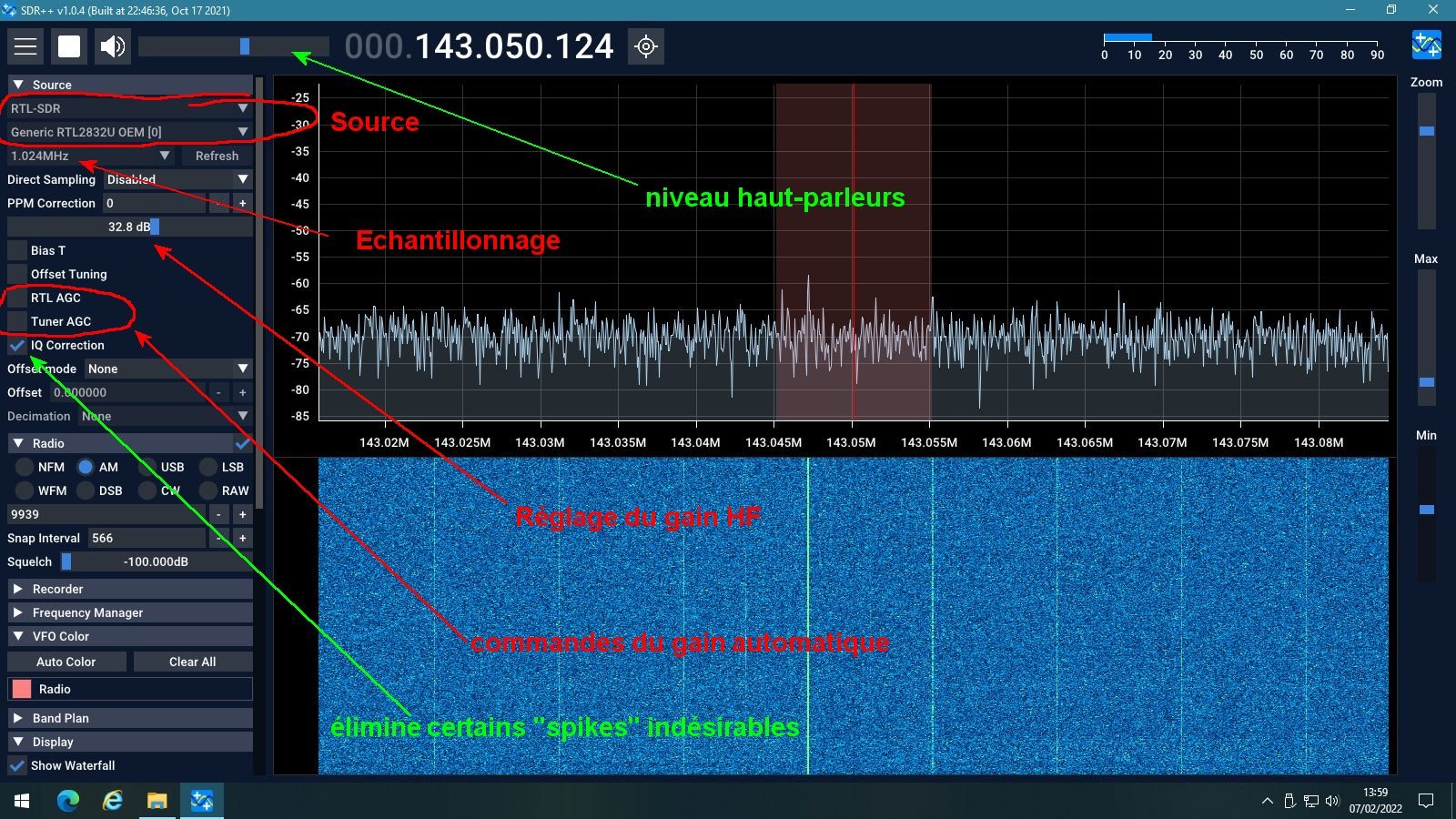Open the 1.024MHz sample rate dropdown
The image size is (1456, 819).
[90, 156]
